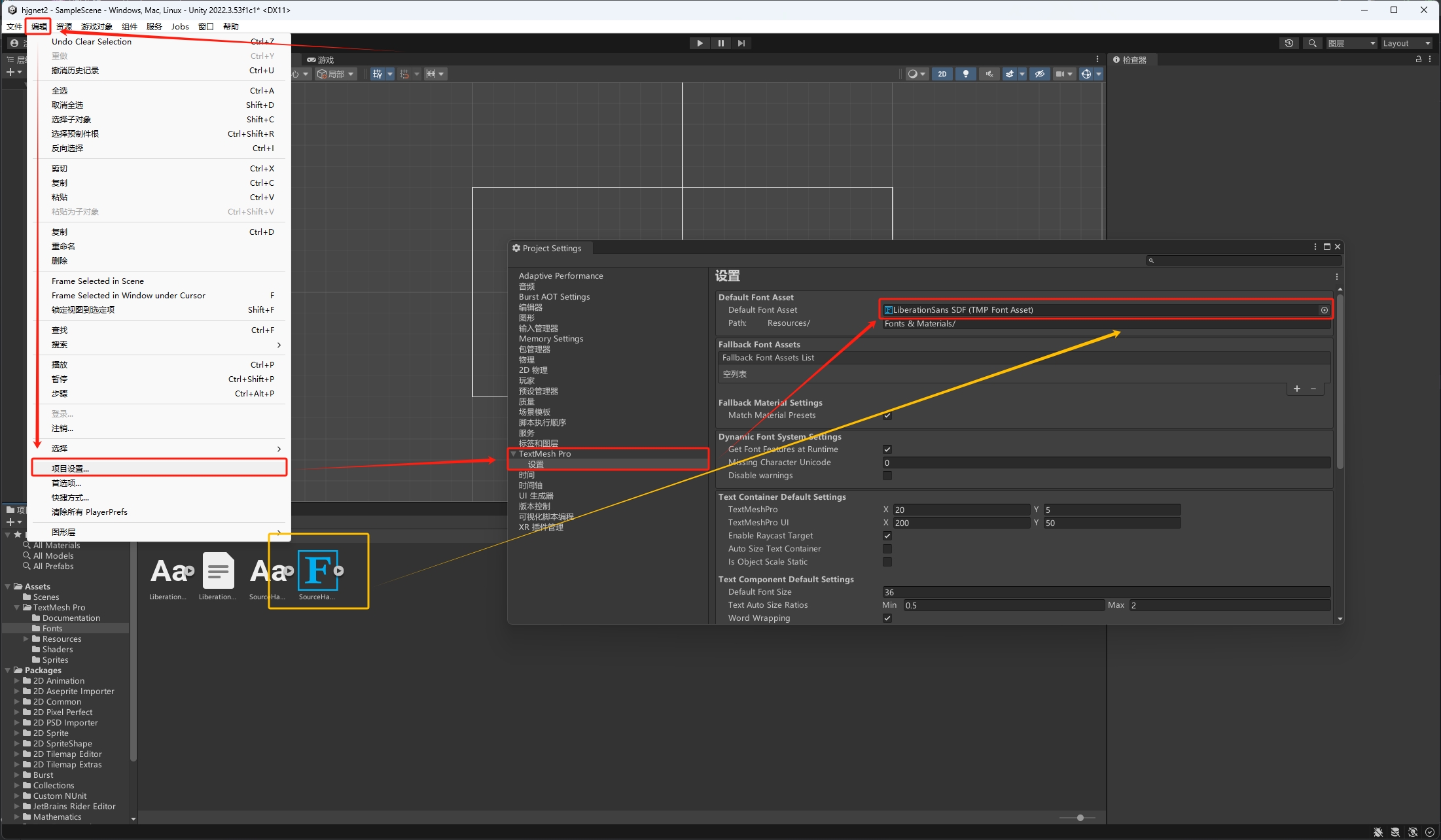Open the 图层 layers dropdown
Image resolution: width=1441 pixels, height=840 pixels.
point(1351,43)
